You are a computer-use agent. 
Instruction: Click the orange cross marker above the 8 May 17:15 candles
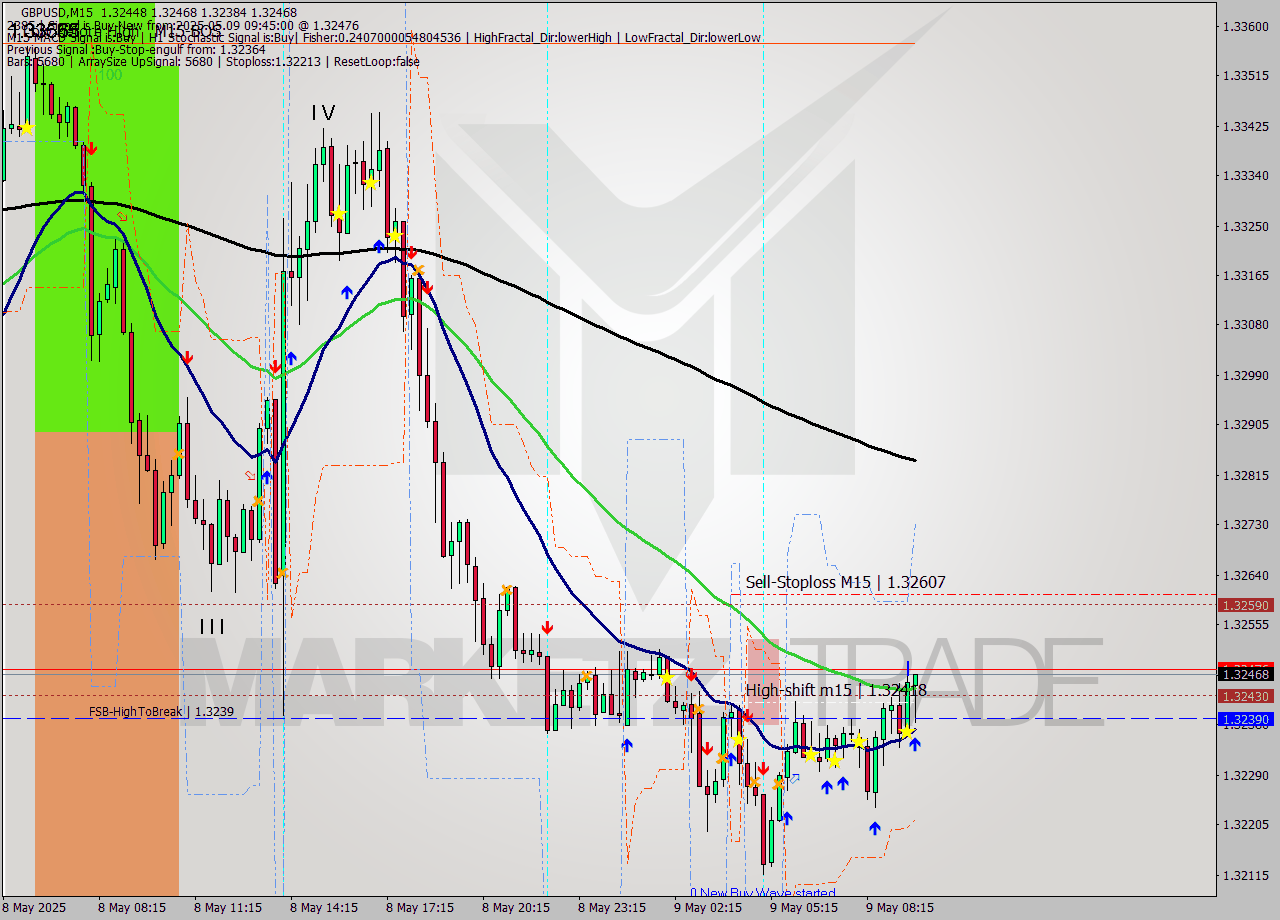coord(418,270)
